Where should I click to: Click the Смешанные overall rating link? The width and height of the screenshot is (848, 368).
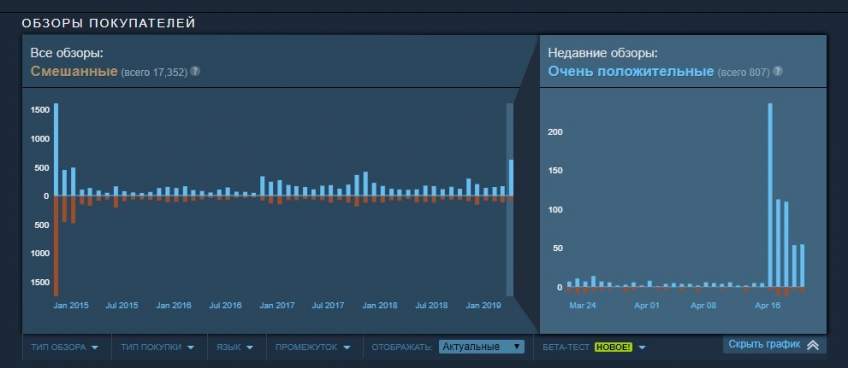pos(74,71)
